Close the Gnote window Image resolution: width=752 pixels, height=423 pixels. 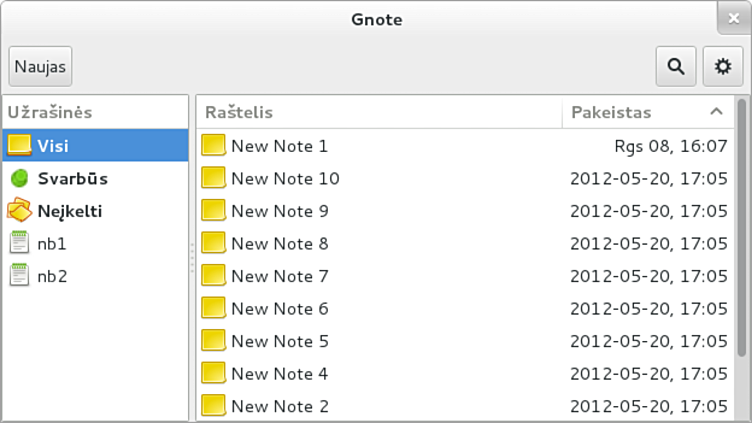pos(733,18)
